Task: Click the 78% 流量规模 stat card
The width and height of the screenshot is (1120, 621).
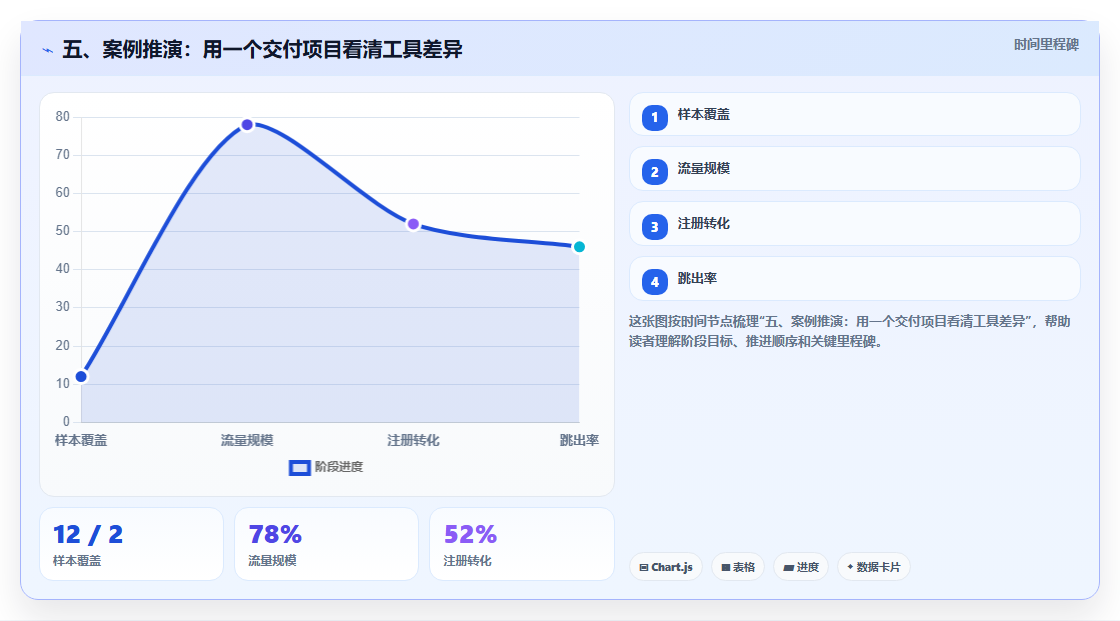Action: [326, 545]
